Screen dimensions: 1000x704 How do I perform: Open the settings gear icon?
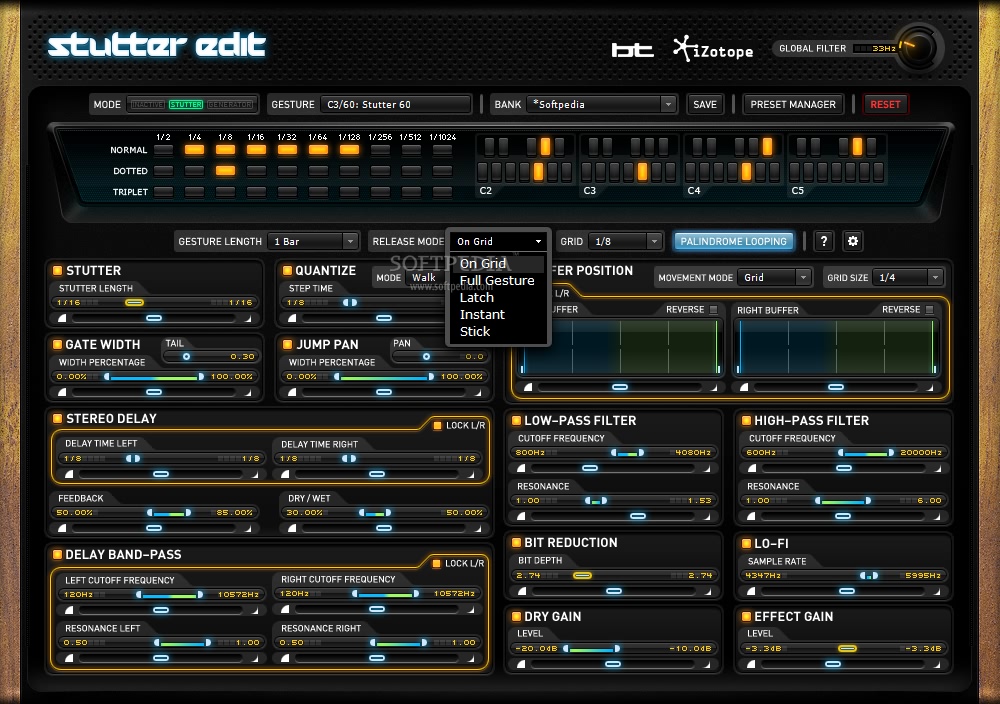[x=853, y=241]
